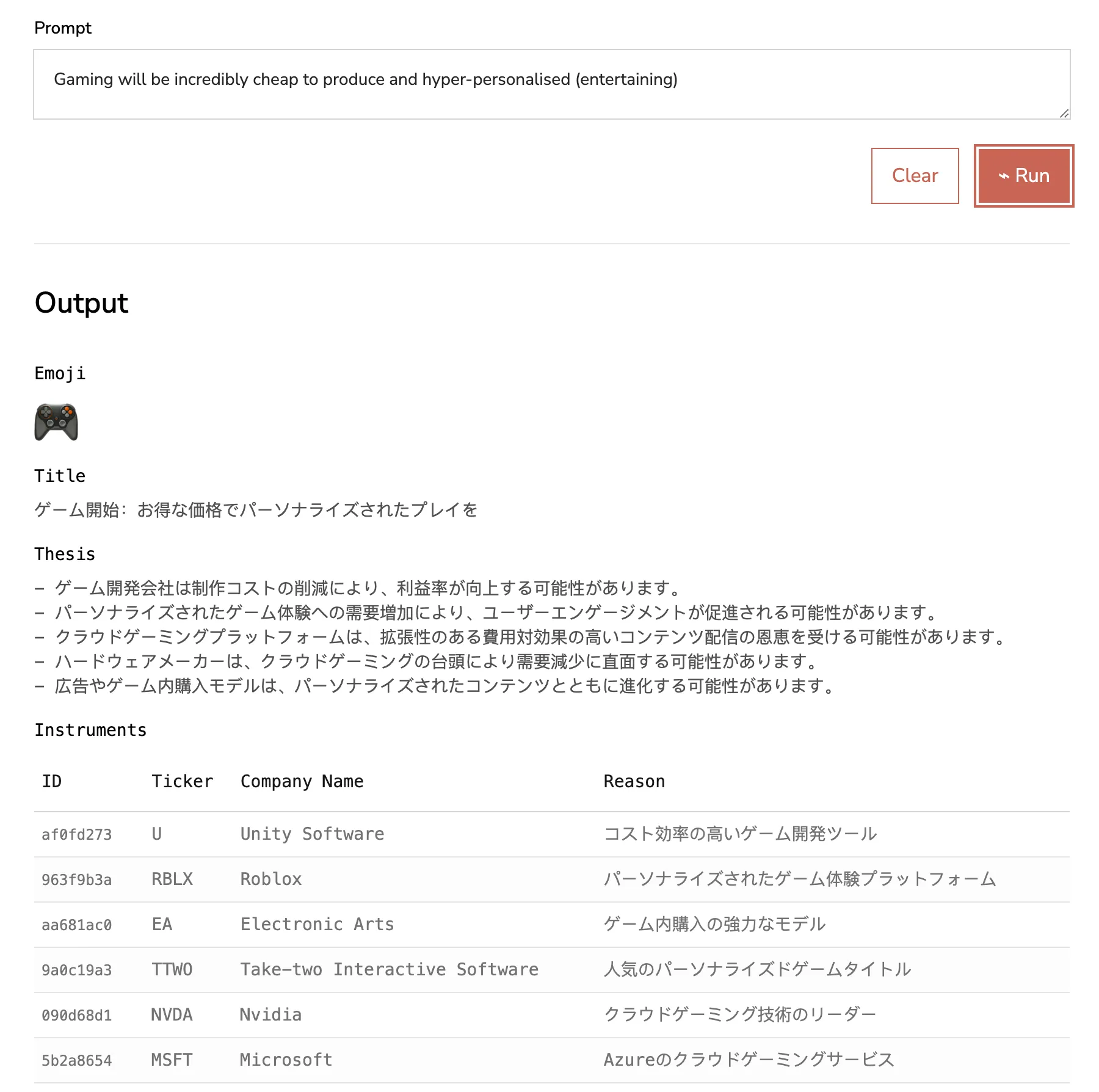1099x1092 pixels.
Task: Click the Instruments section label
Action: [x=90, y=729]
